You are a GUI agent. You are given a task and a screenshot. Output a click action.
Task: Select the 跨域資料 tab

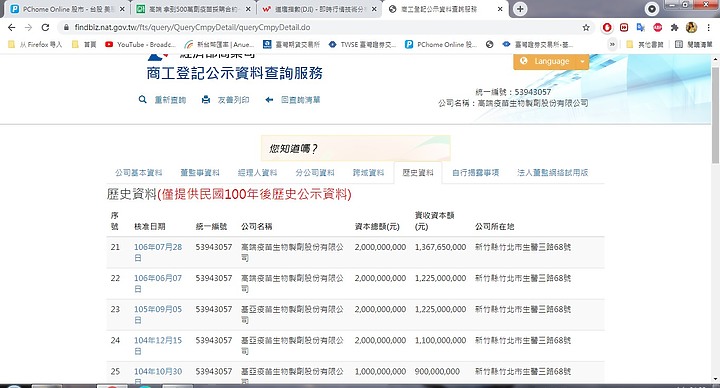coord(368,173)
